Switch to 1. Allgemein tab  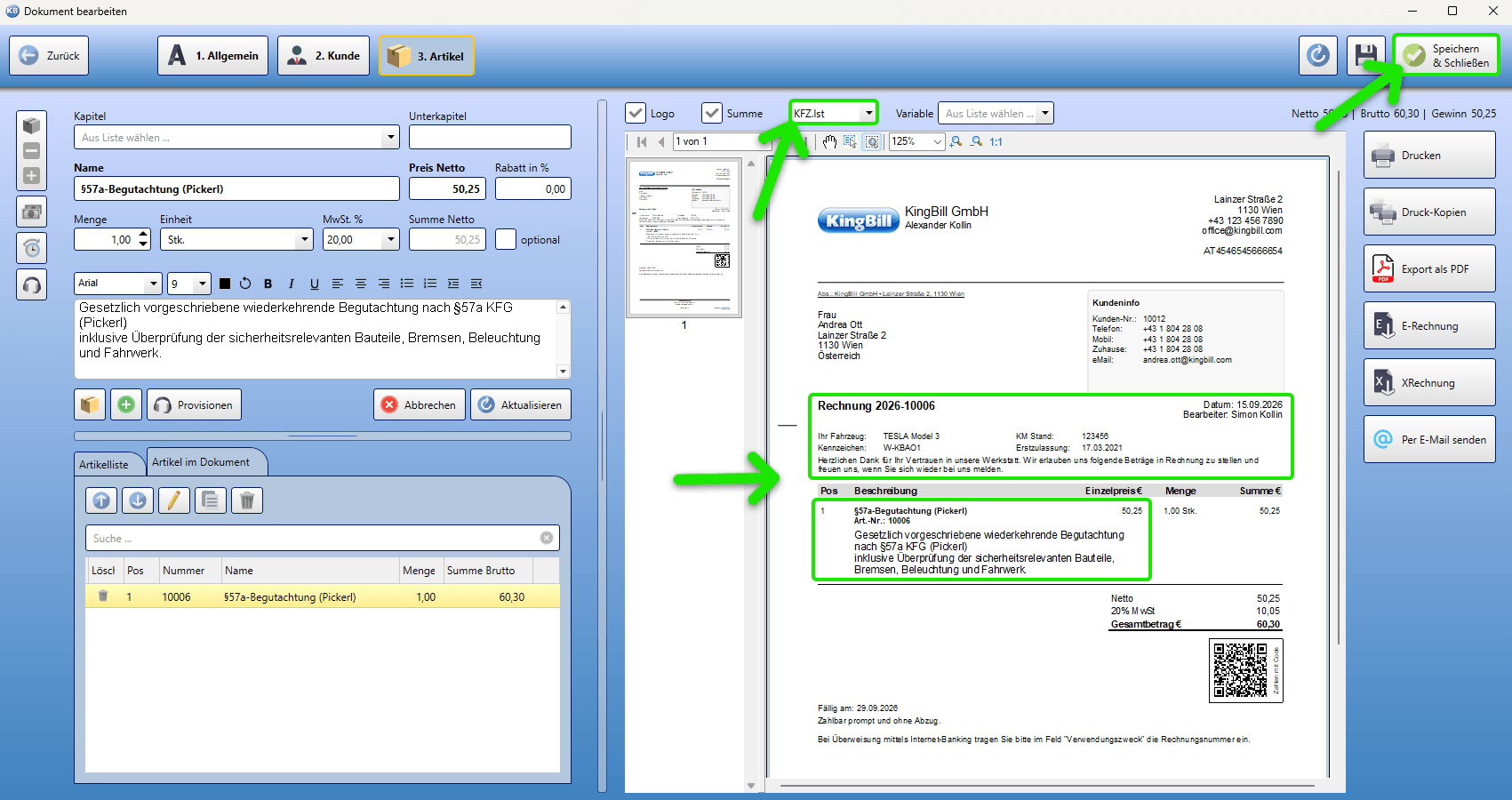213,55
